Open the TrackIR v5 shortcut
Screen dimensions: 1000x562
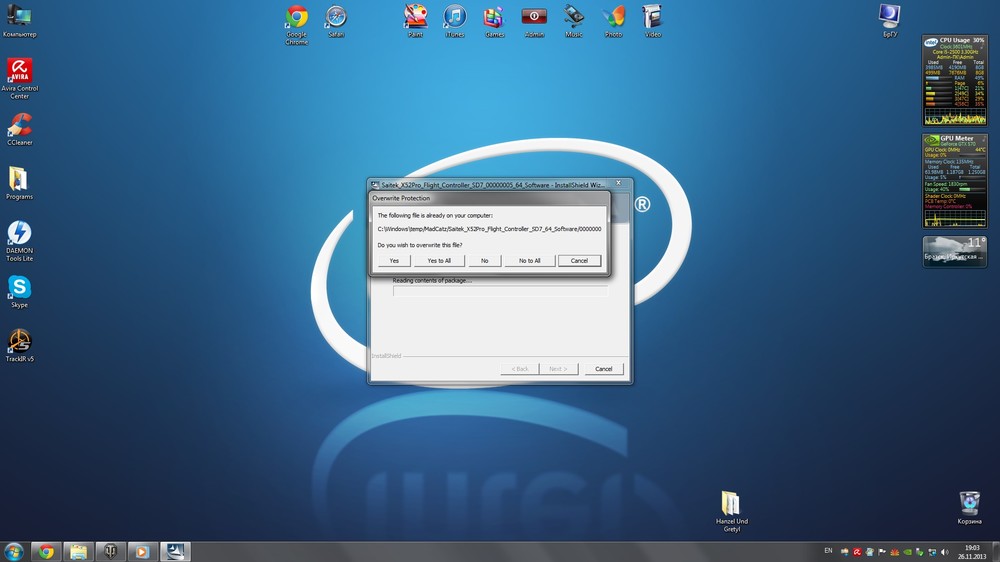(x=19, y=342)
